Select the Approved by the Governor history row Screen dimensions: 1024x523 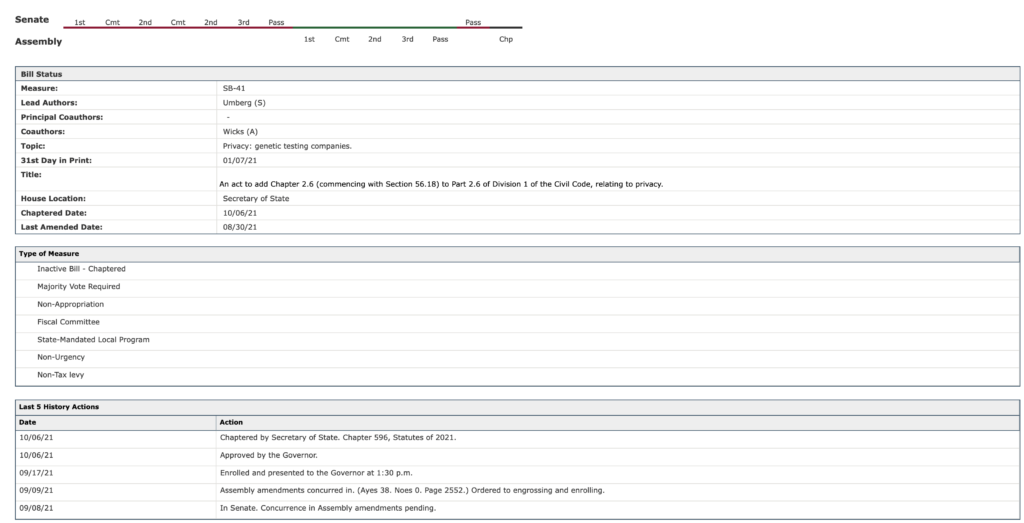click(x=268, y=454)
